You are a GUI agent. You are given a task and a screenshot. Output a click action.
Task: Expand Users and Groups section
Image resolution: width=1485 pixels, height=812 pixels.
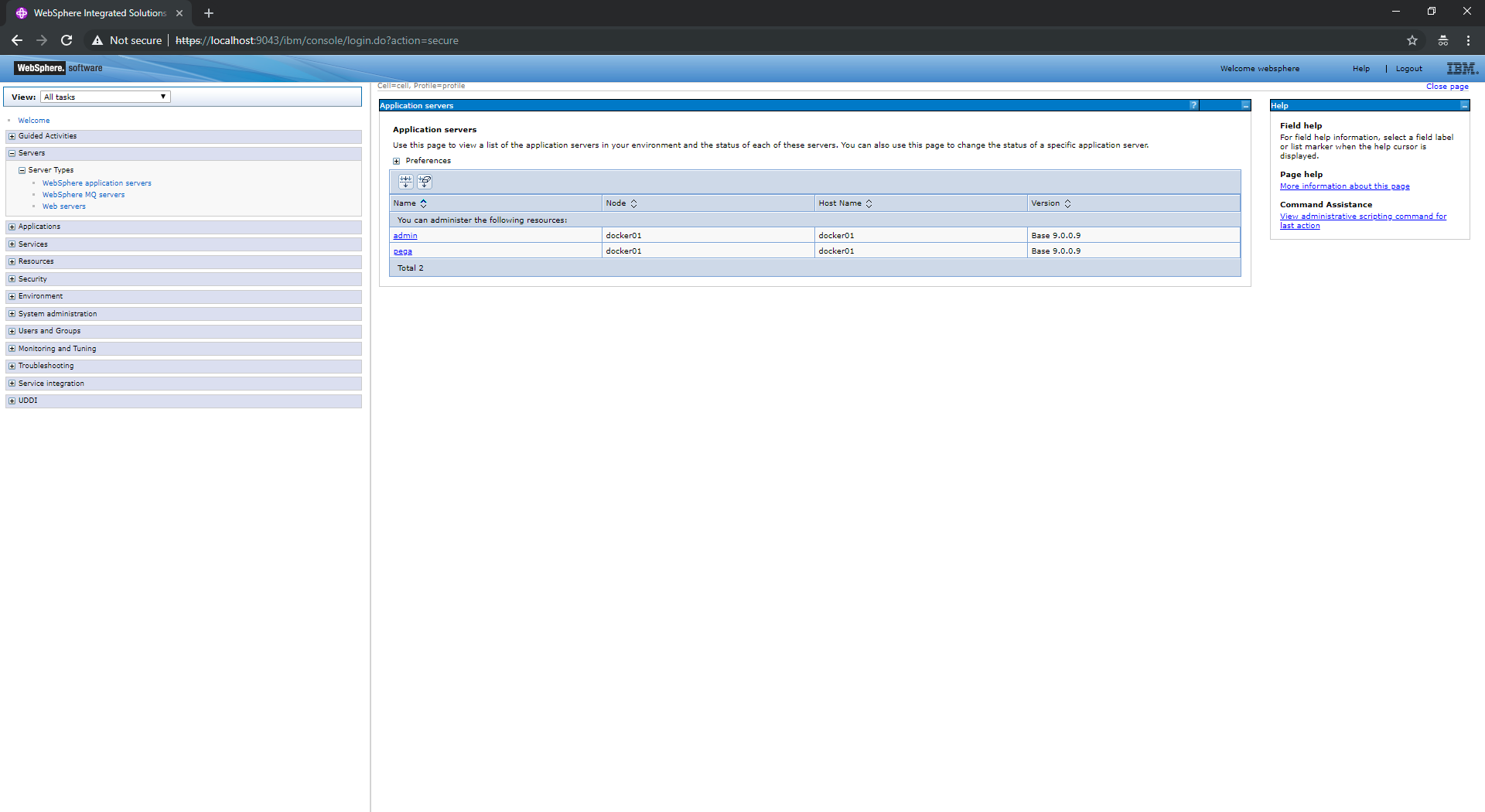click(x=12, y=331)
